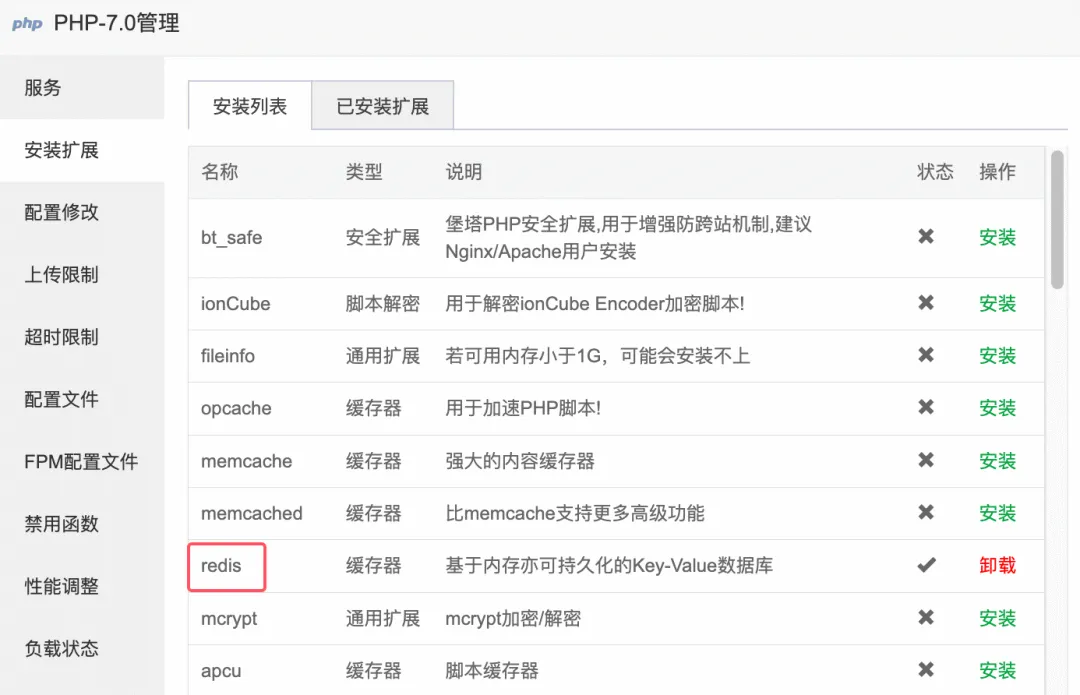Click the extension list vertical scrollbar
1080x695 pixels.
pos(1057,220)
